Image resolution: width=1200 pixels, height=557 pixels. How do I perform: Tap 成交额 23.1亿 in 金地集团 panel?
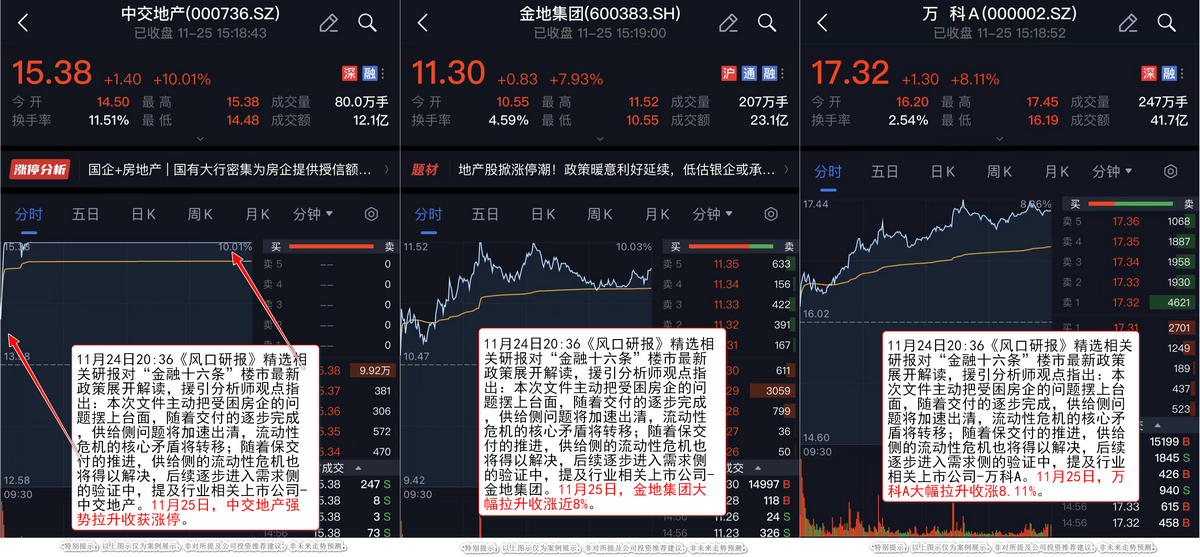coord(732,121)
